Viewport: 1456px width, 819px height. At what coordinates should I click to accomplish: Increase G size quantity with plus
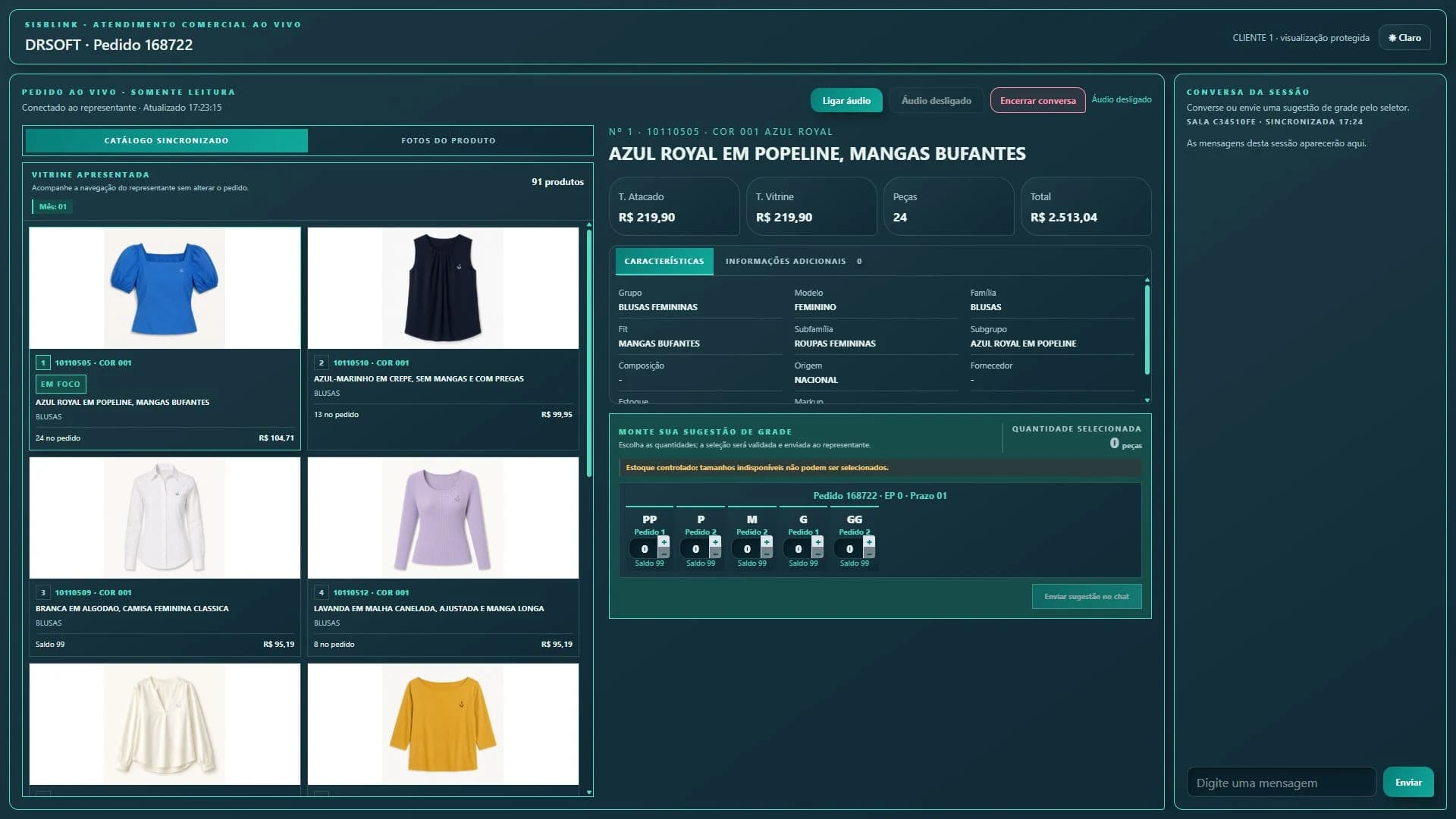tap(817, 542)
